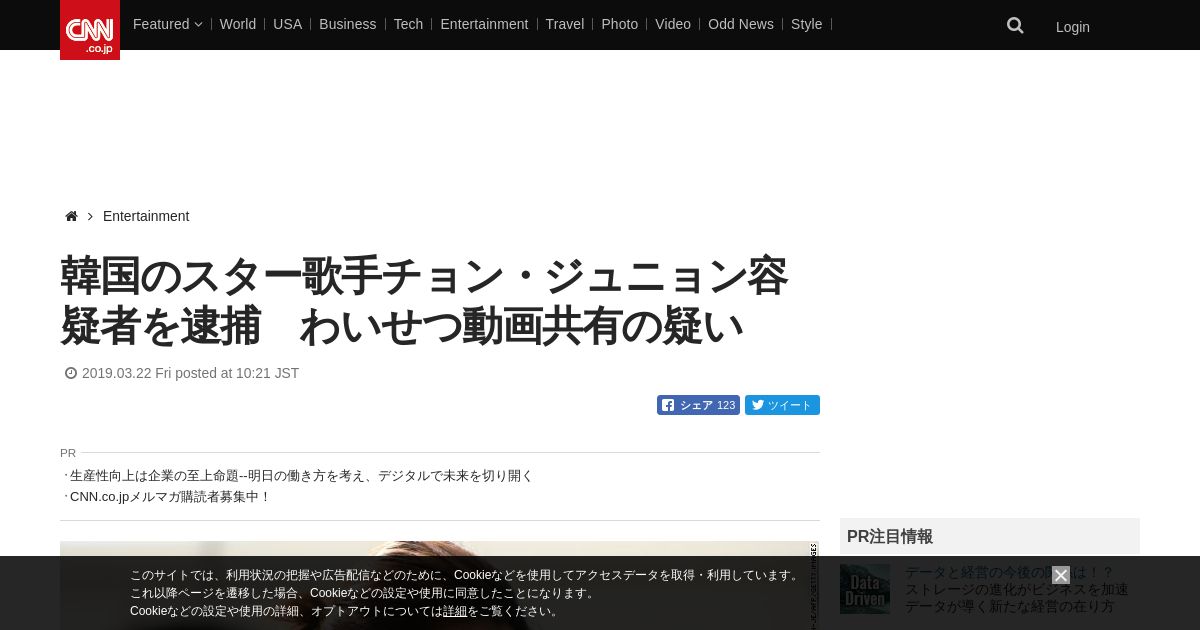The height and width of the screenshot is (630, 1200).
Task: Share article via Facebook シェア button
Action: click(698, 405)
